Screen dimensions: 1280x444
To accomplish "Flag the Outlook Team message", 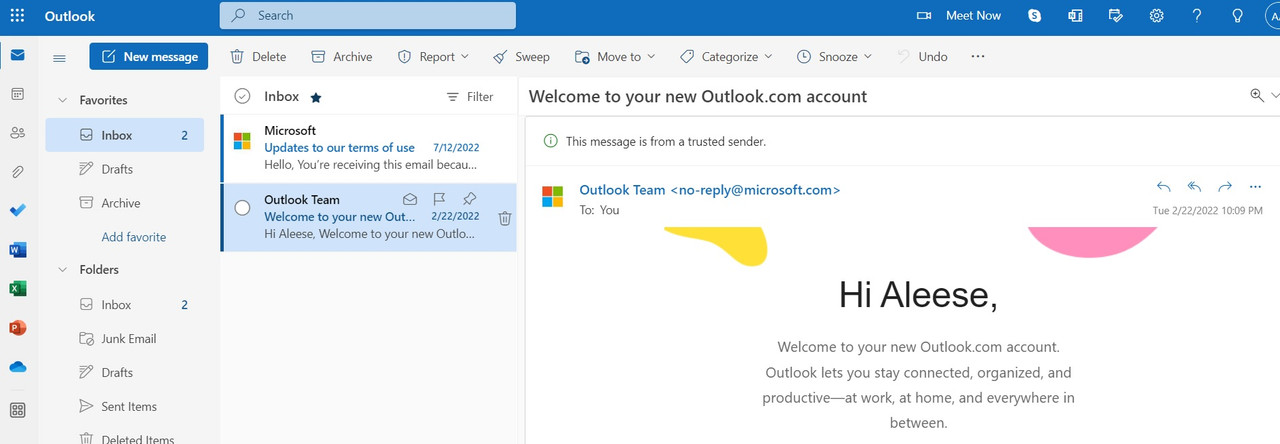I will pyautogui.click(x=439, y=199).
